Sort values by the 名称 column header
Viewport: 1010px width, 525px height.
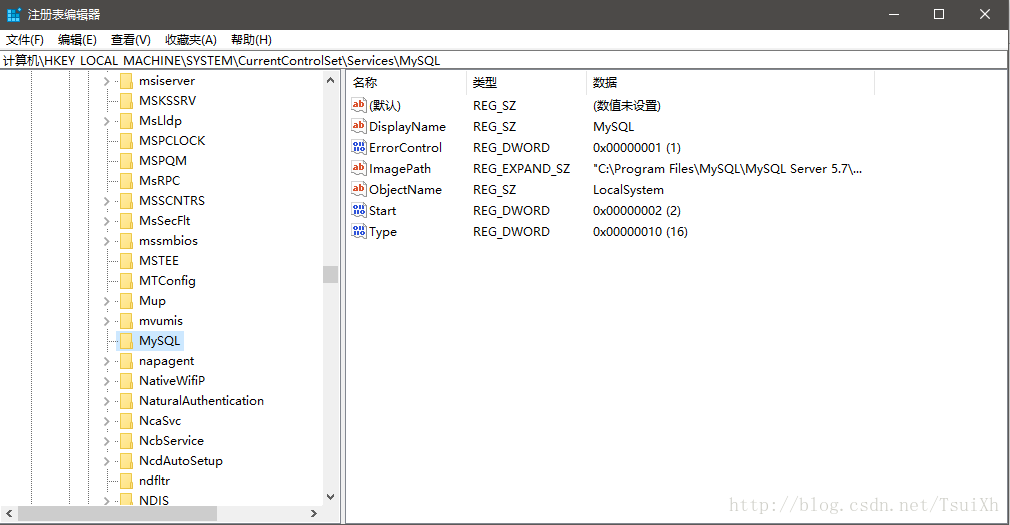click(406, 82)
